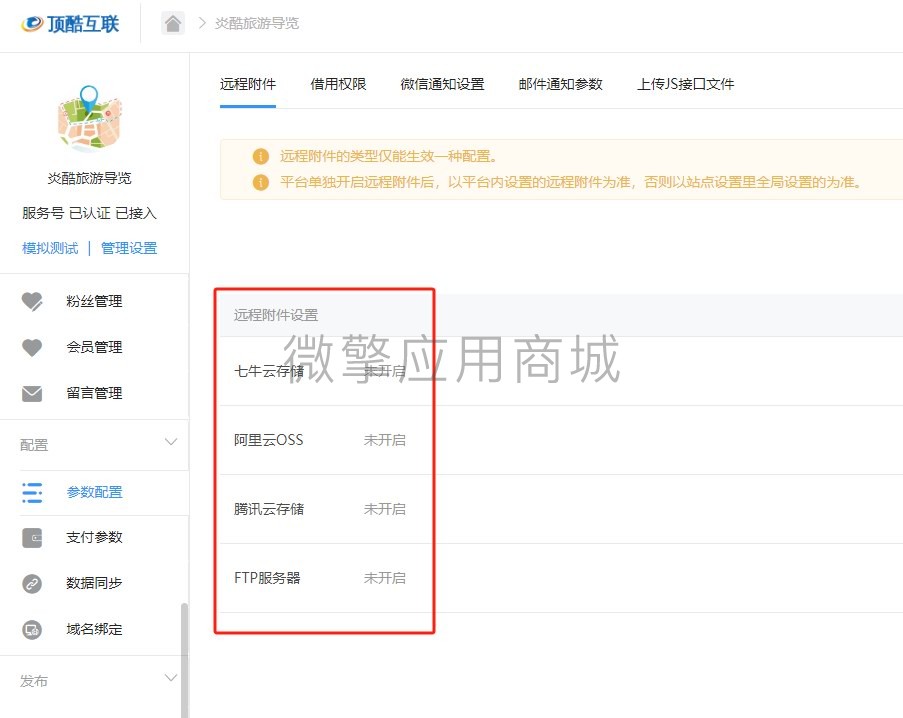The height and width of the screenshot is (718, 903).
Task: Open 支付参数 settings
Action: point(94,537)
